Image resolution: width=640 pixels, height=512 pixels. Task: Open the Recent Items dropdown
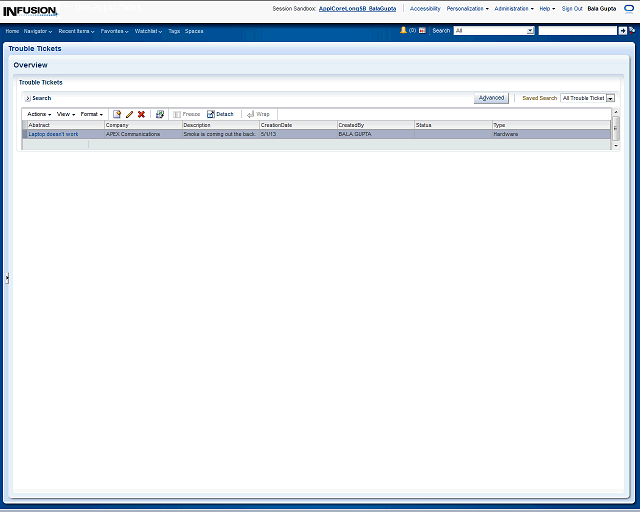[x=76, y=31]
